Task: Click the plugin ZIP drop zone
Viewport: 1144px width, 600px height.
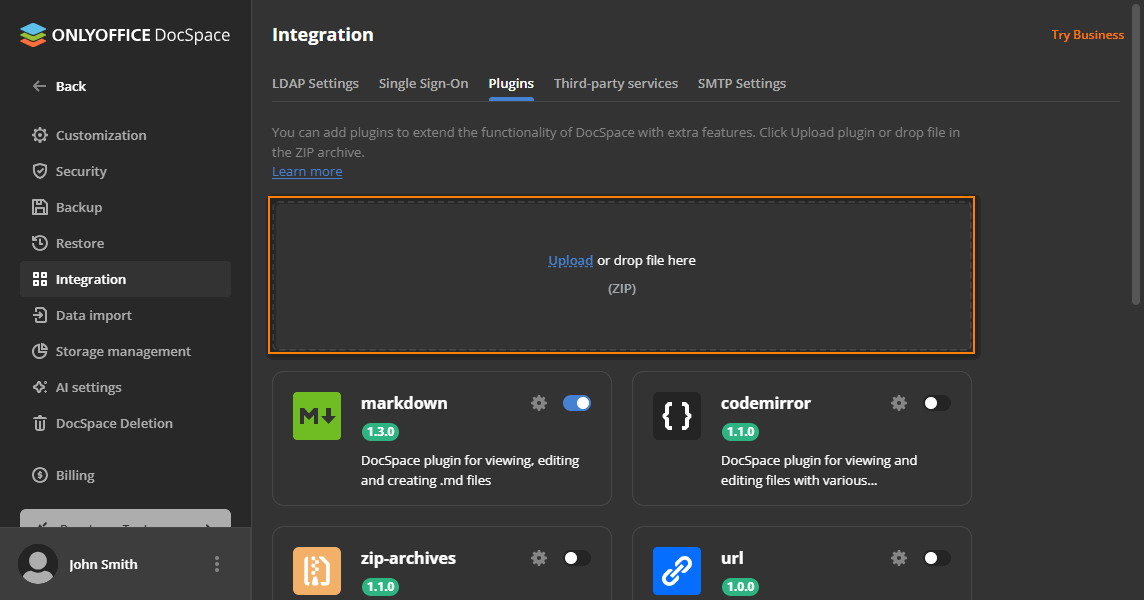Action: pyautogui.click(x=622, y=274)
